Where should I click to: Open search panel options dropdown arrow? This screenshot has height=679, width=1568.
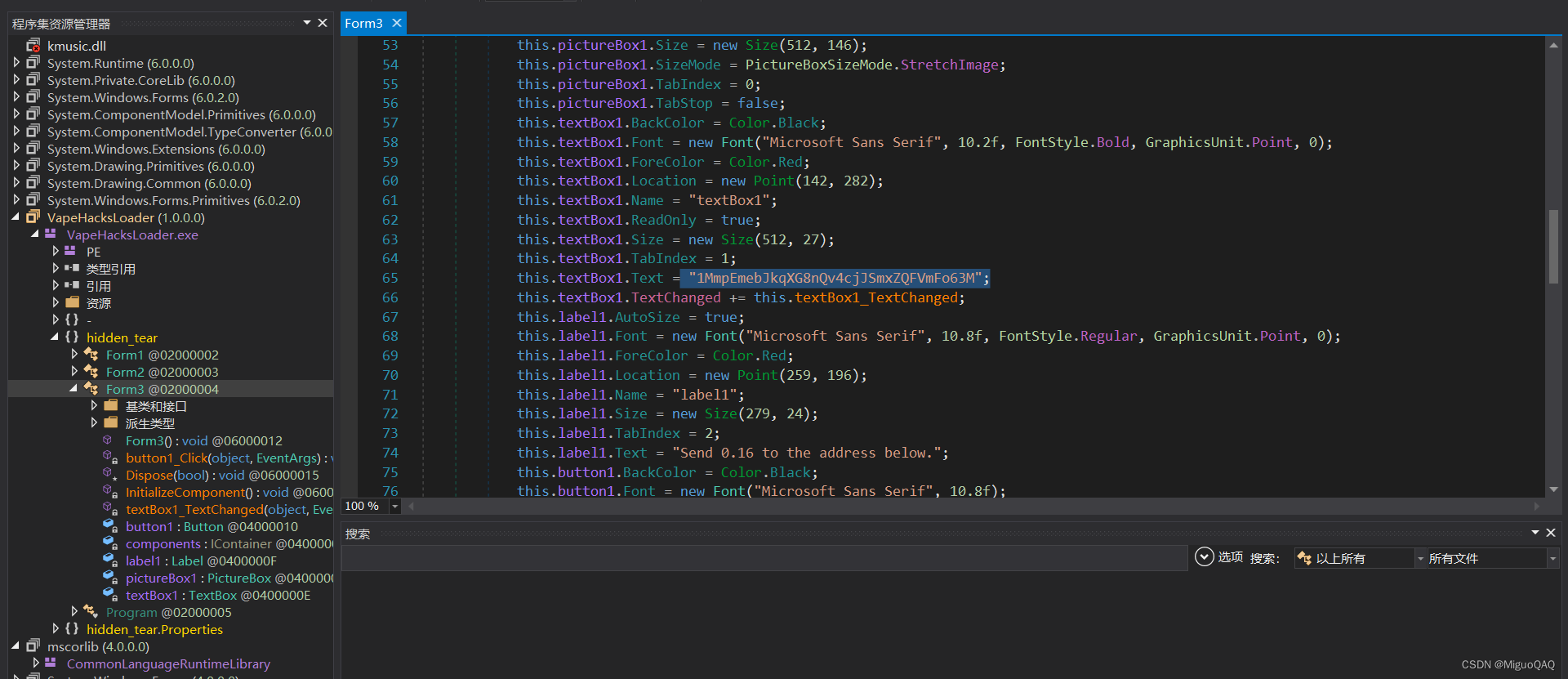(x=1535, y=533)
